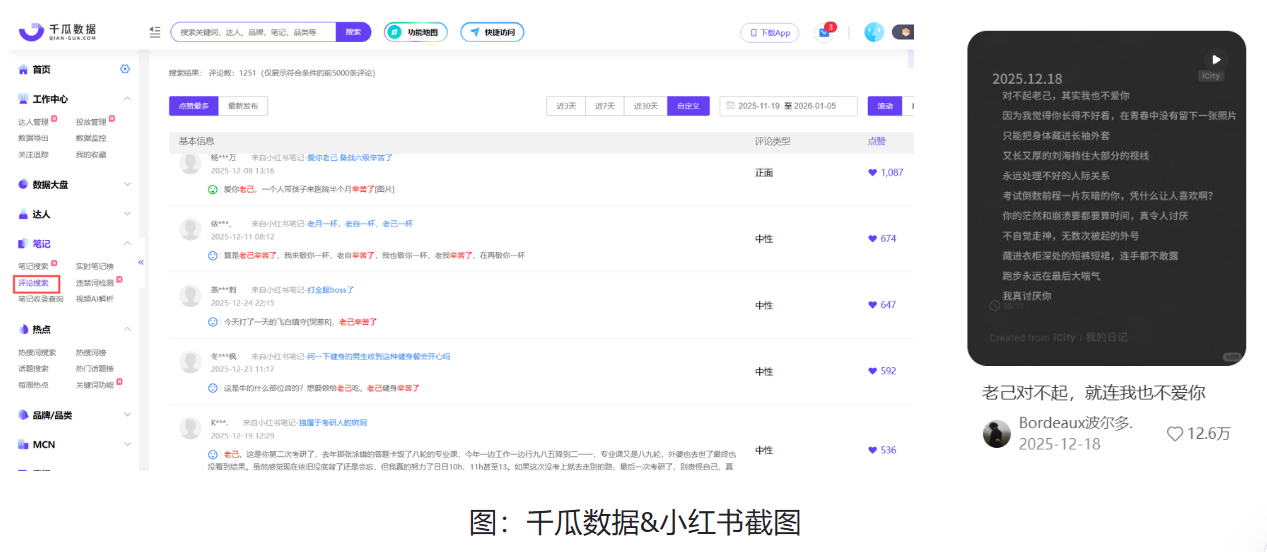
Task: Click the settings gear next to 首页
Action: click(x=125, y=69)
